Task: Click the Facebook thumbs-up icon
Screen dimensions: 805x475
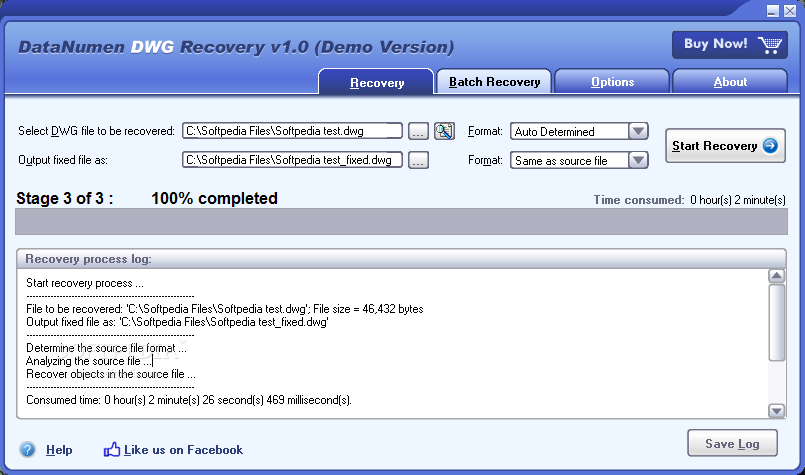Action: click(x=111, y=449)
